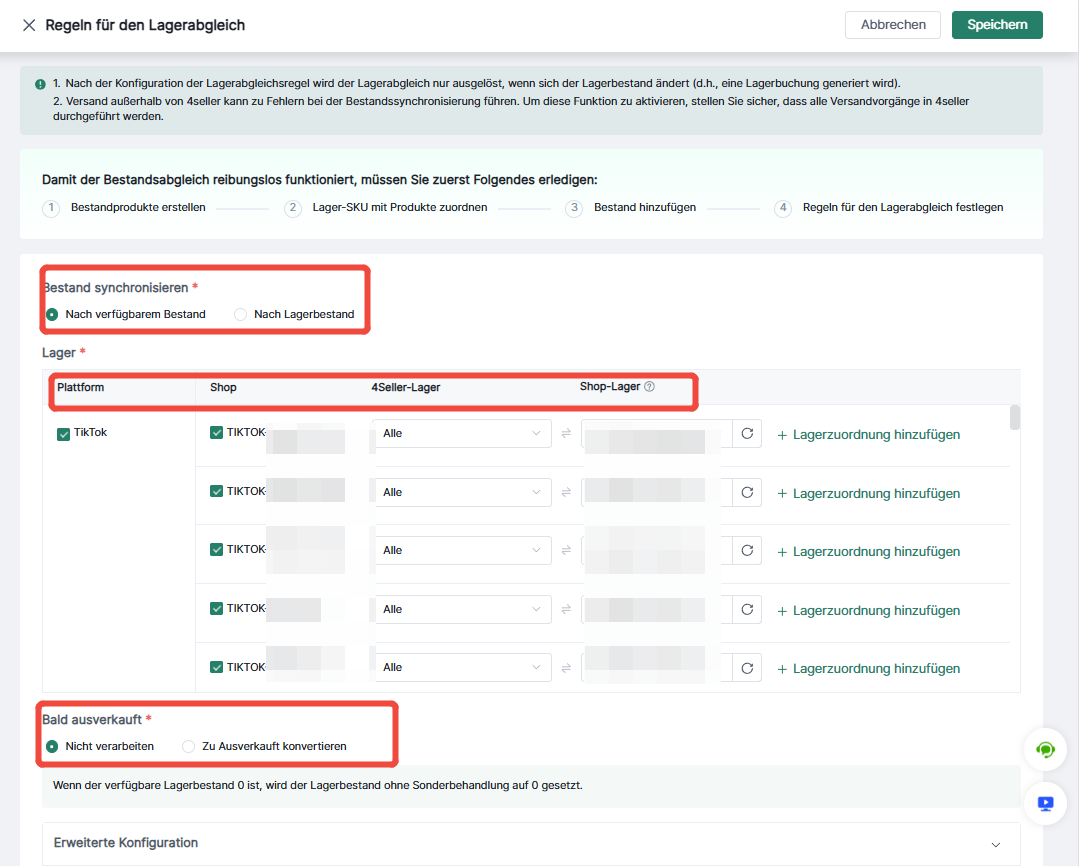The height and width of the screenshot is (866, 1079).
Task: Refresh shop warehouse in third row
Action: [747, 551]
